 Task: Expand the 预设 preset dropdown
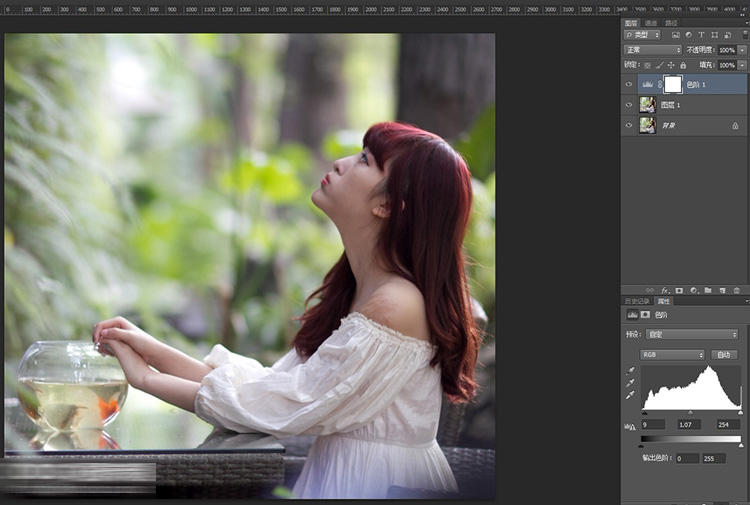coord(690,334)
